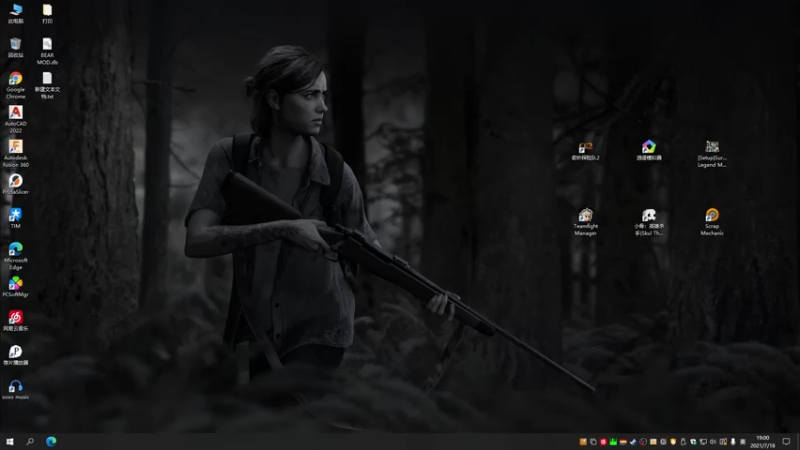Select the This PC desktop icon
This screenshot has height=450, width=800.
[16, 13]
